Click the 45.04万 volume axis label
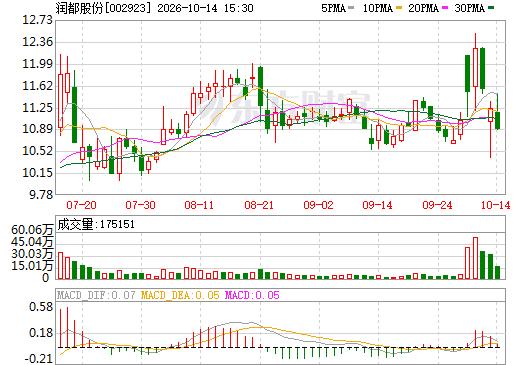The width and height of the screenshot is (520, 365). click(32, 242)
